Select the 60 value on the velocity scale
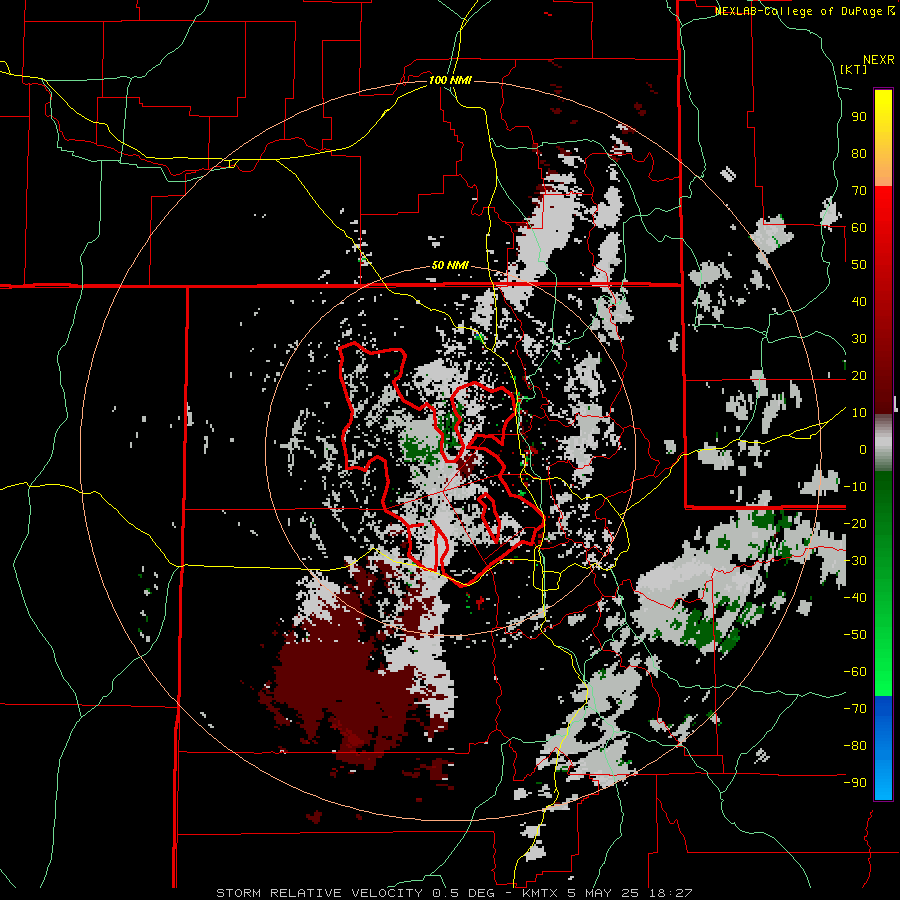Screen dimensions: 900x900 pos(859,228)
